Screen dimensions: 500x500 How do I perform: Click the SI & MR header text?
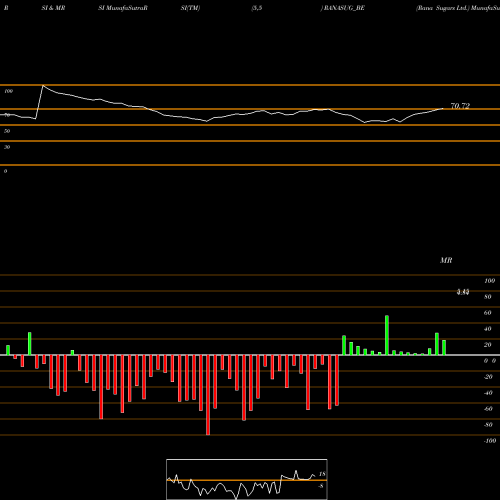click(53, 8)
